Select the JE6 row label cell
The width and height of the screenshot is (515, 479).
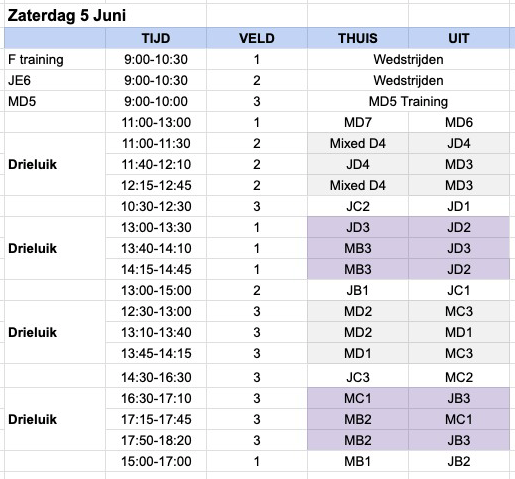55,80
